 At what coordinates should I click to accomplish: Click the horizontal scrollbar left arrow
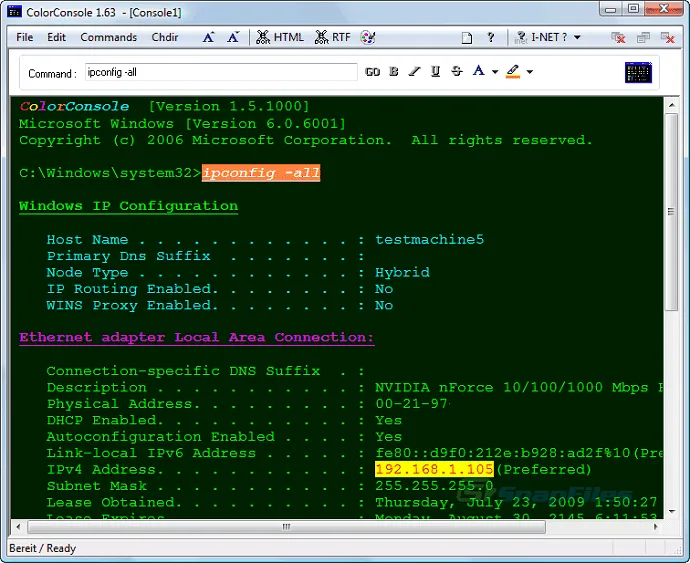(x=18, y=526)
